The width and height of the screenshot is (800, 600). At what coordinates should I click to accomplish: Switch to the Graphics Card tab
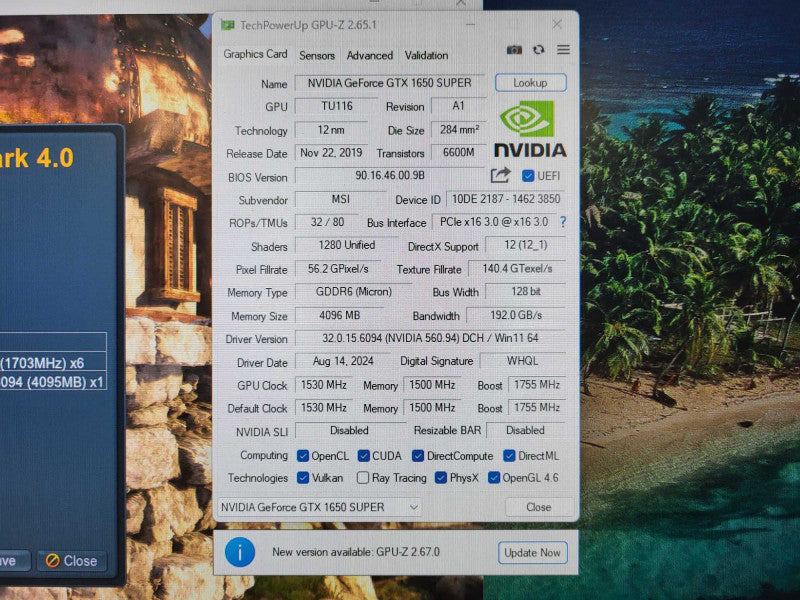(255, 54)
